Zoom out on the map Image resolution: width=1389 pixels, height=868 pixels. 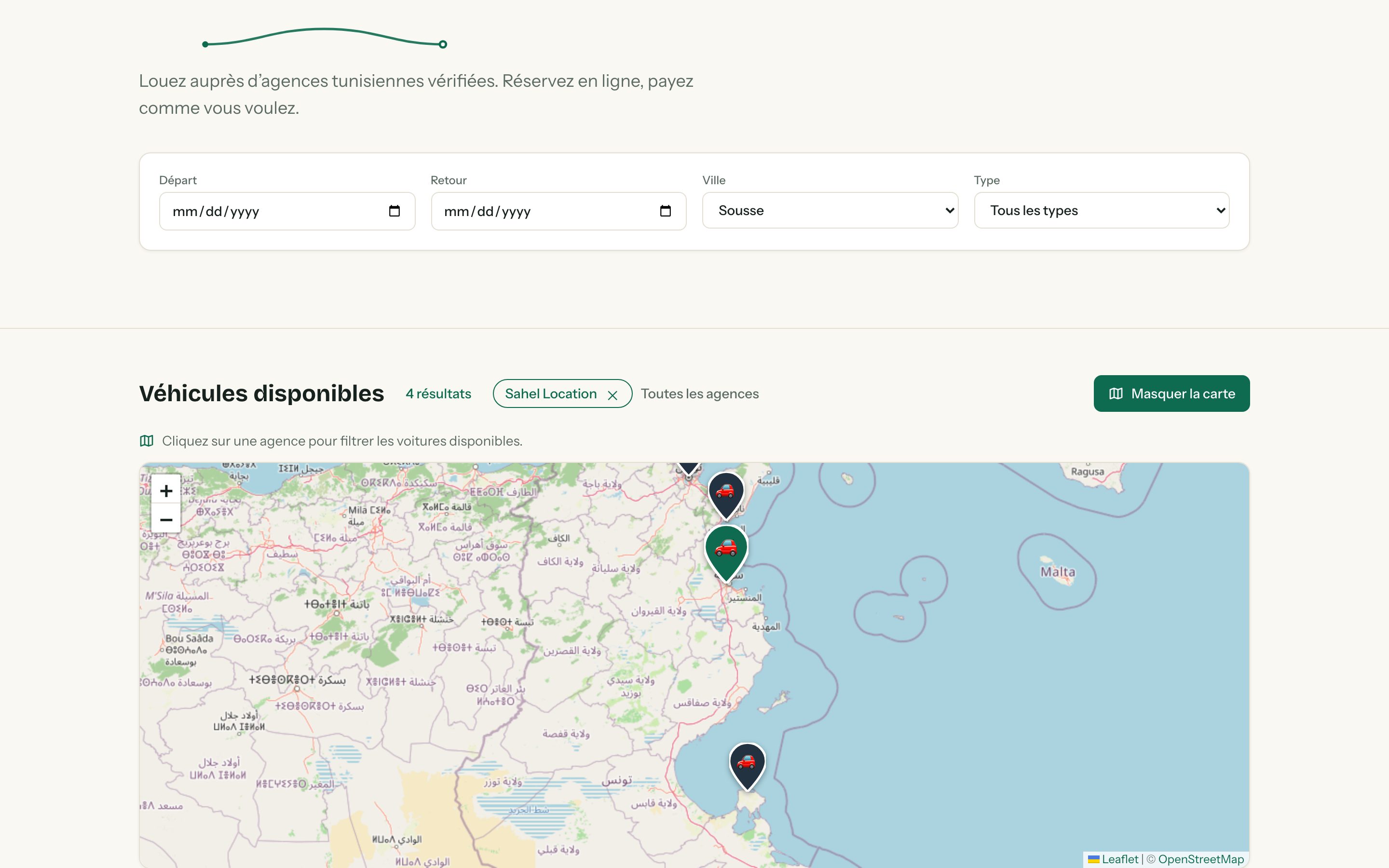[x=166, y=519]
